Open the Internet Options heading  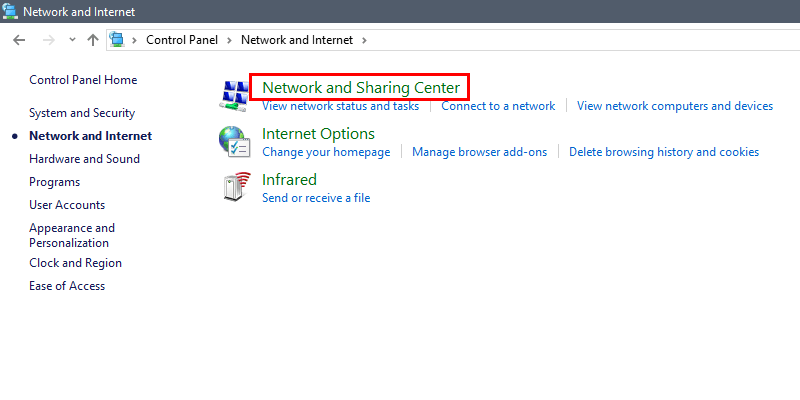(x=318, y=134)
